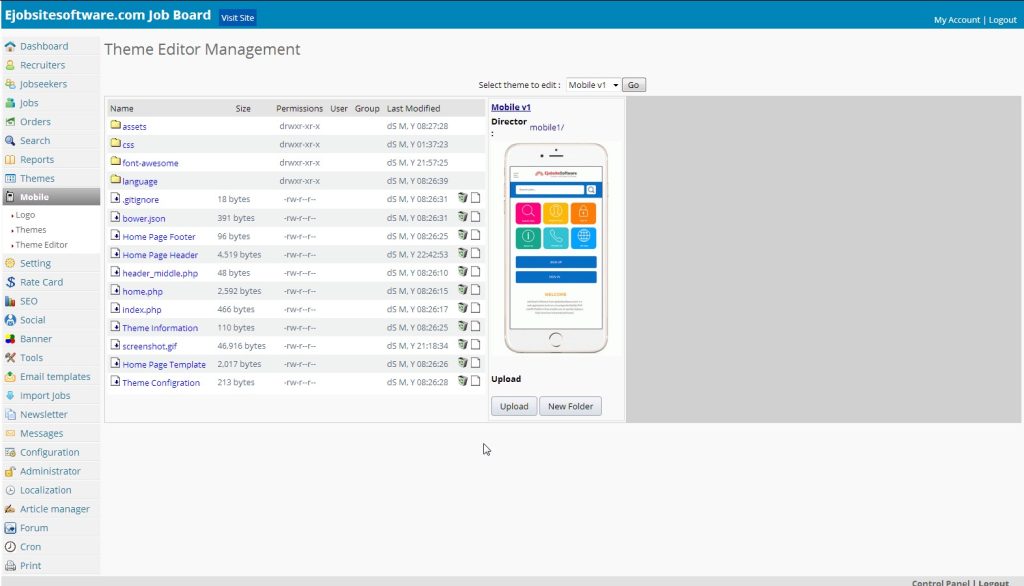Click the page icon for screenshot.gif
This screenshot has width=1024, height=586.
[x=475, y=344]
